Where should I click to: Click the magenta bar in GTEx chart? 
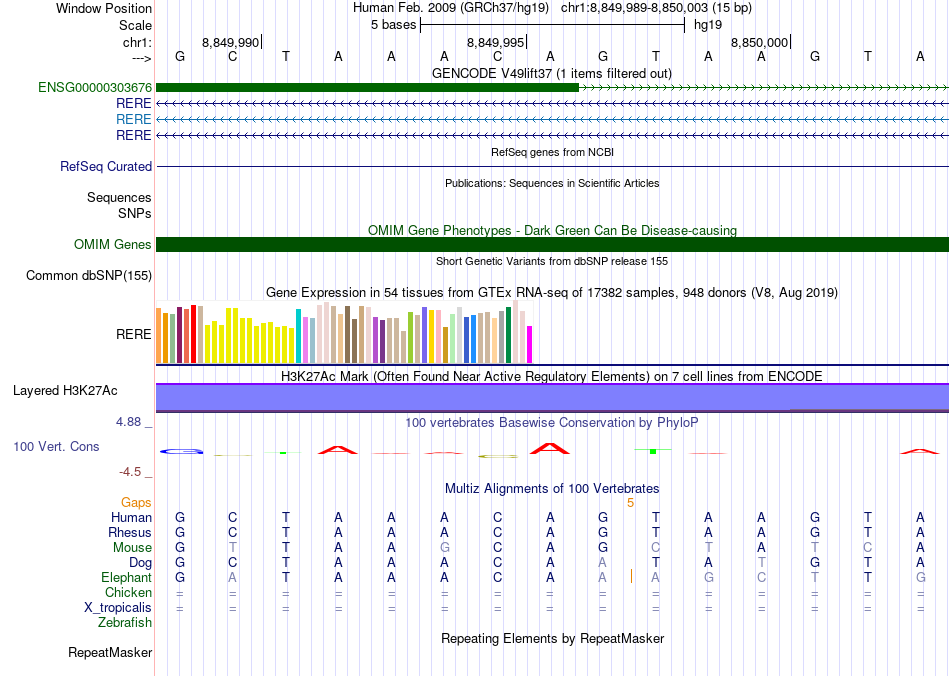click(x=529, y=344)
